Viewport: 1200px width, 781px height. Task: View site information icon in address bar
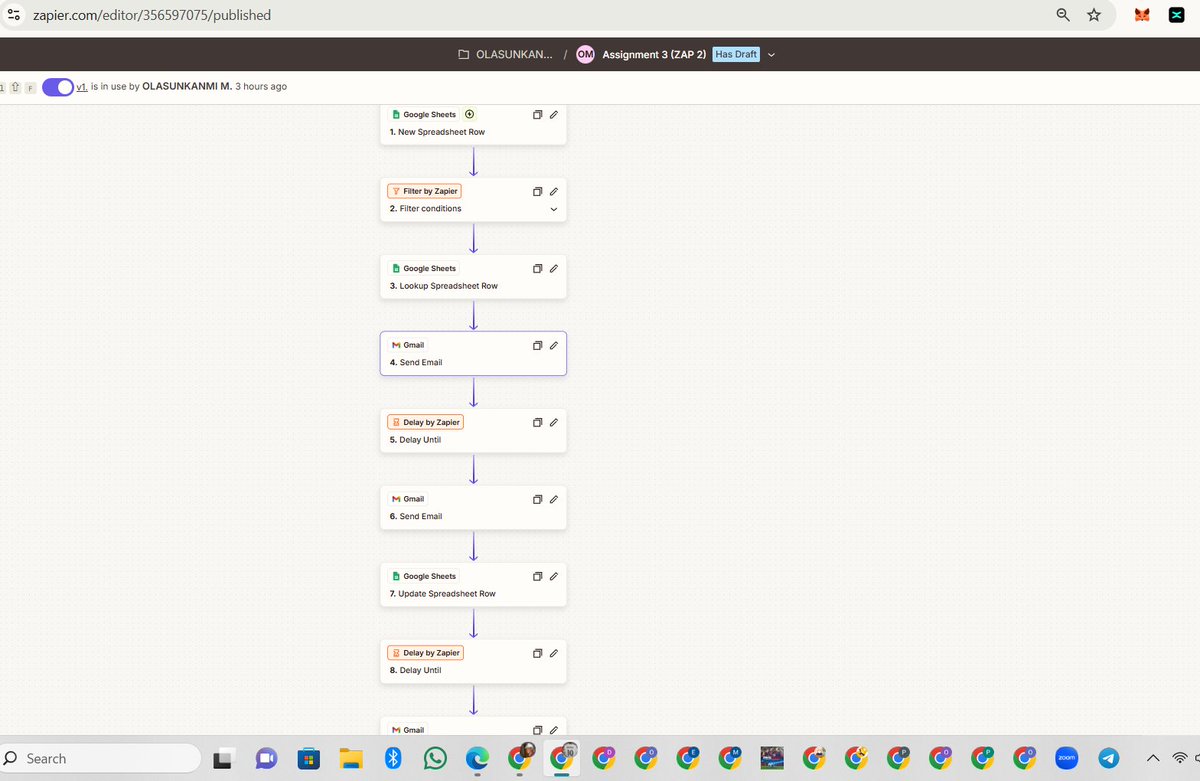pos(14,15)
